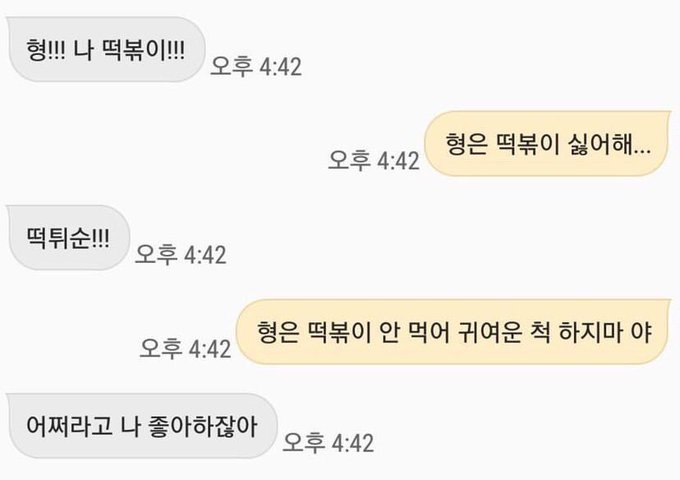Click the timestamp beside the '형!!! 나 떡볶이!!!' message
This screenshot has height=480, width=680.
[256, 67]
